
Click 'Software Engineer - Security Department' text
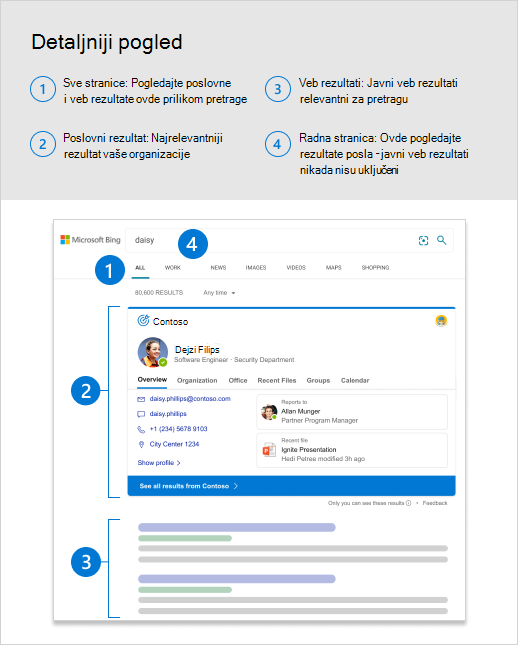point(234,360)
